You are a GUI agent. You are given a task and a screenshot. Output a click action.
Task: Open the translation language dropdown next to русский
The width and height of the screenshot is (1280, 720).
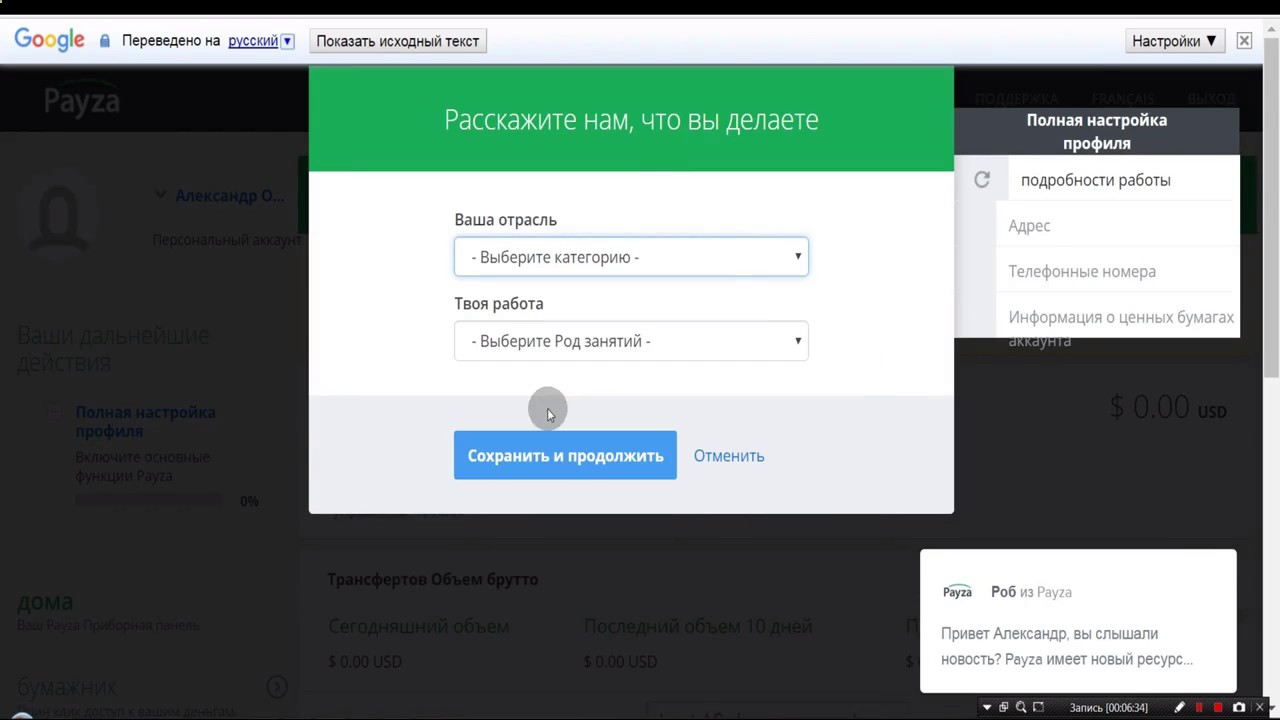(x=287, y=41)
